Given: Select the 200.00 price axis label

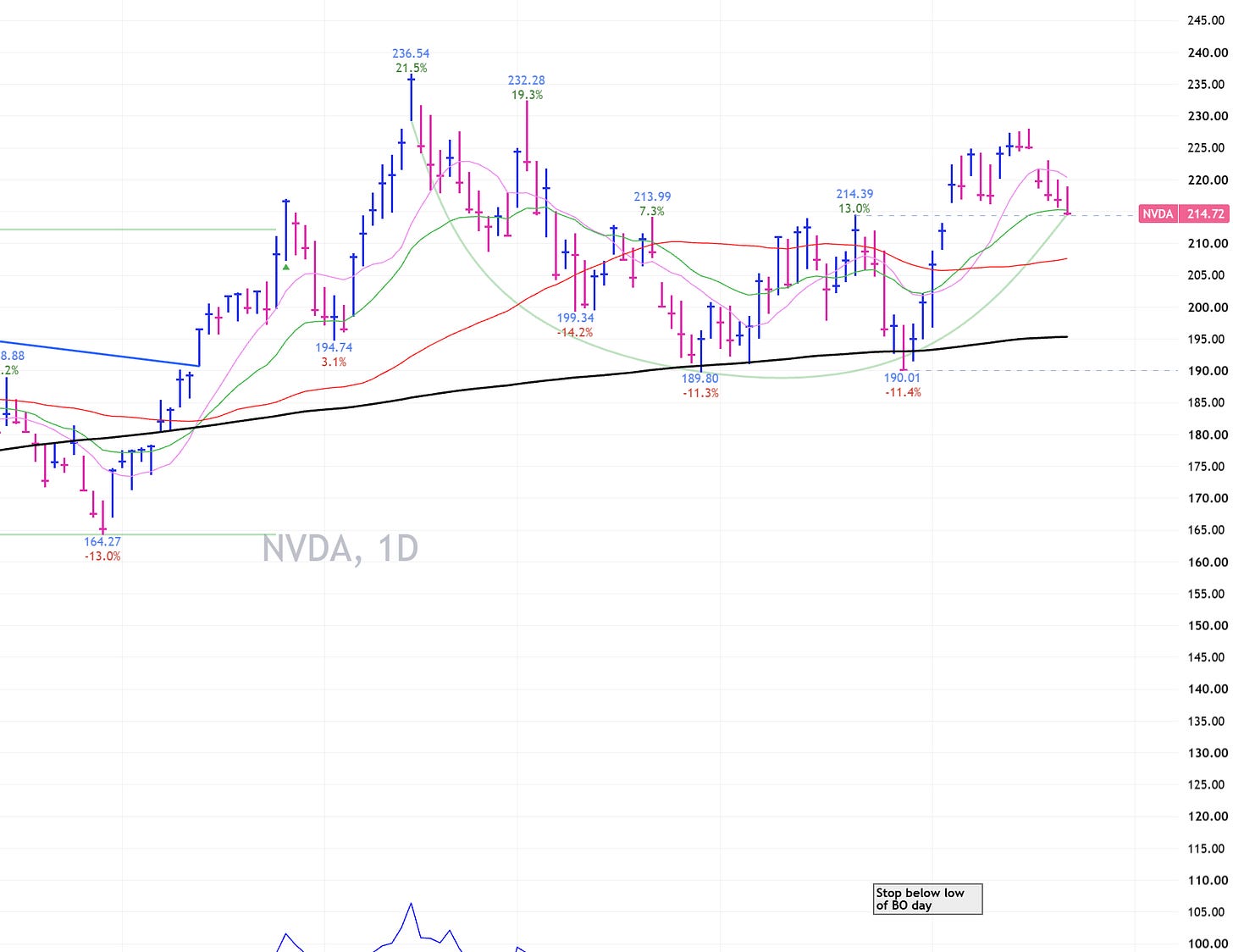Looking at the screenshot, I should point(1207,307).
